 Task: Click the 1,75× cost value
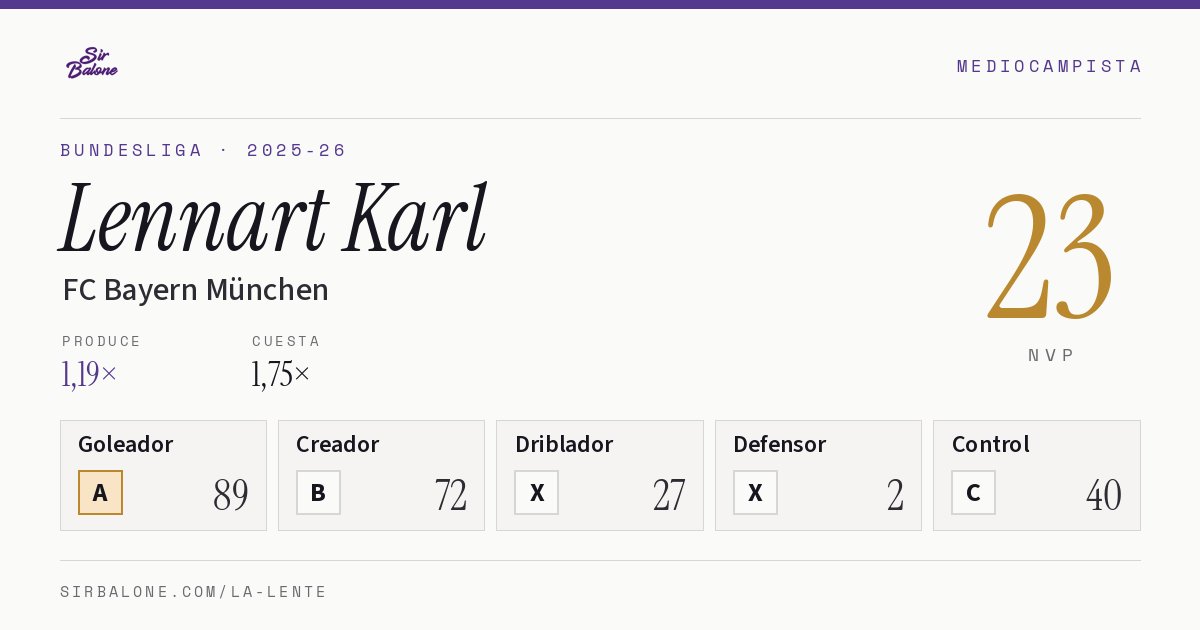(x=281, y=374)
